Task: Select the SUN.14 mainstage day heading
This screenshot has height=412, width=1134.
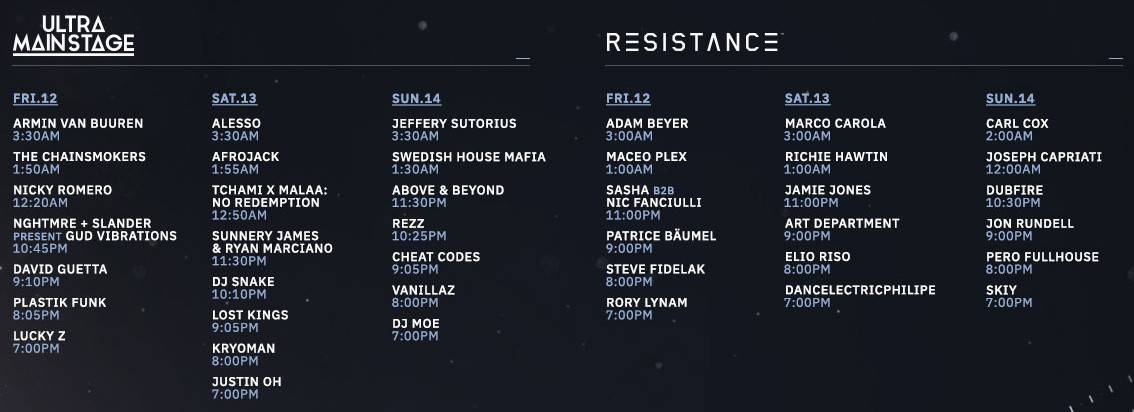Action: [416, 99]
